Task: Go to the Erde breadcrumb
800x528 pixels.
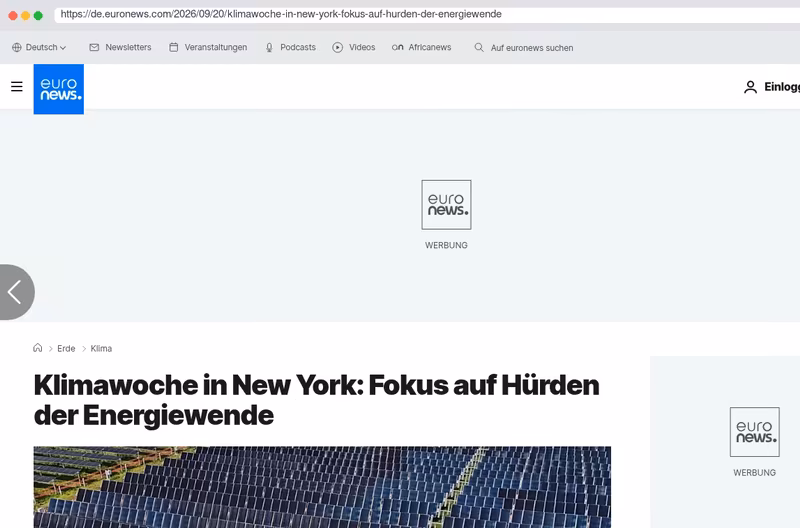Action: (x=66, y=348)
